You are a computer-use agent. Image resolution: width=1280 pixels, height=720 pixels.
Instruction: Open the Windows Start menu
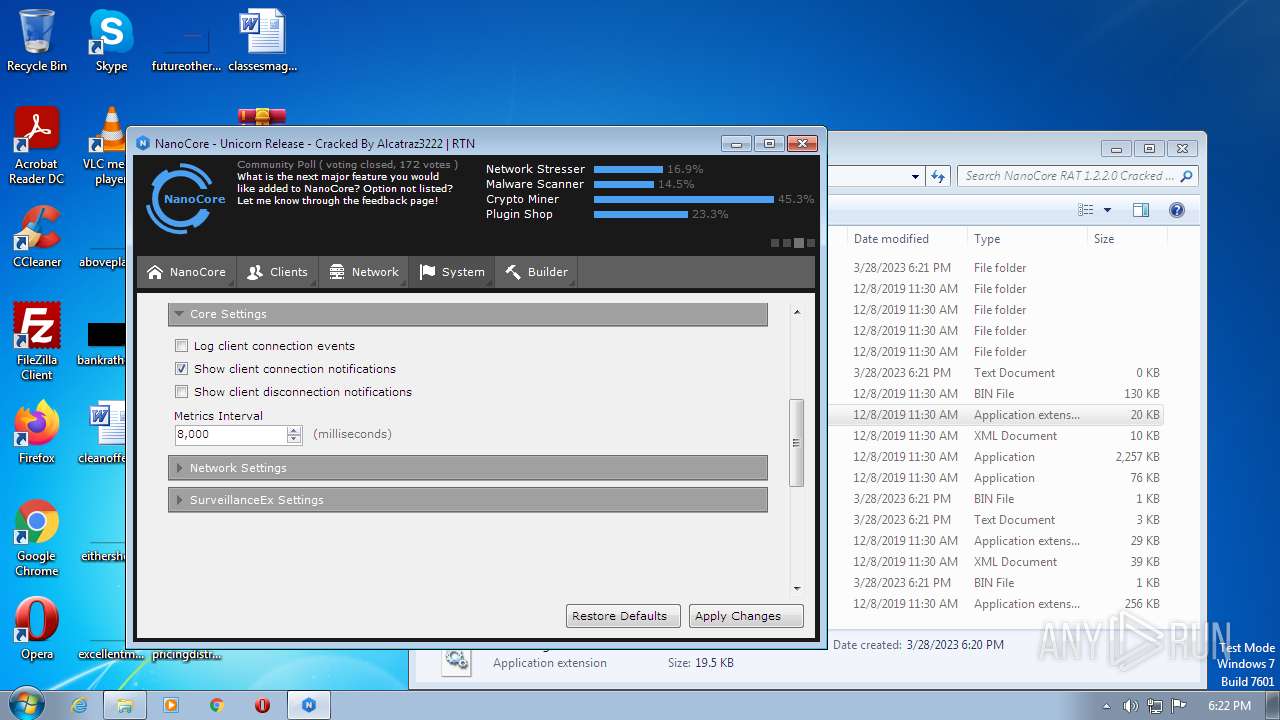[x=25, y=704]
